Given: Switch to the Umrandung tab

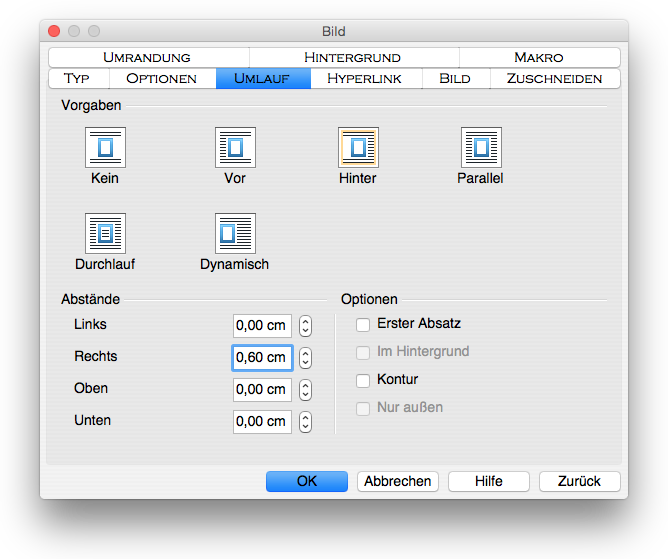Looking at the screenshot, I should [x=146, y=57].
